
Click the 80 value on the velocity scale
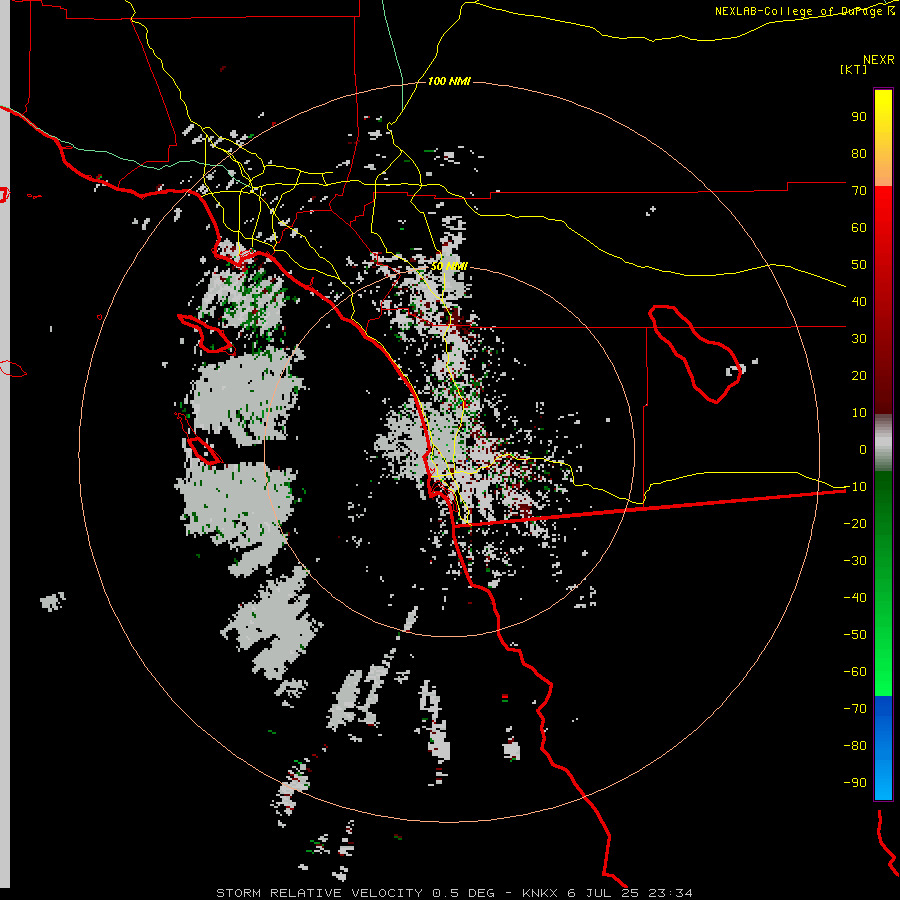859,154
